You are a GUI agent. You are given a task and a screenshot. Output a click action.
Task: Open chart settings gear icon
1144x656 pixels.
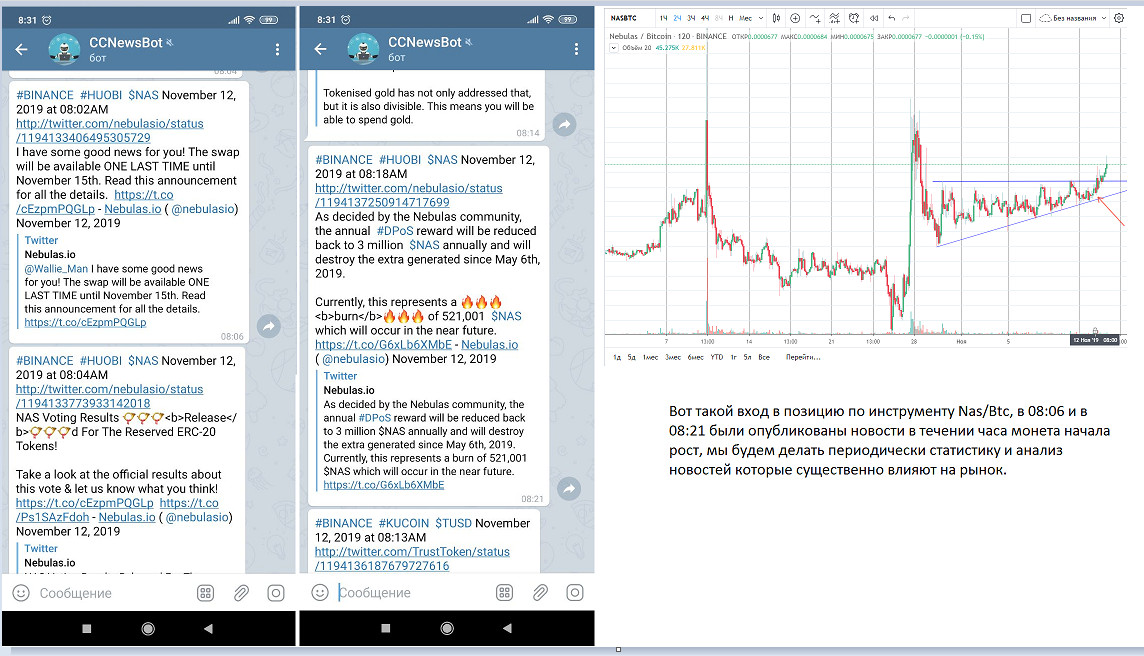coord(1118,18)
